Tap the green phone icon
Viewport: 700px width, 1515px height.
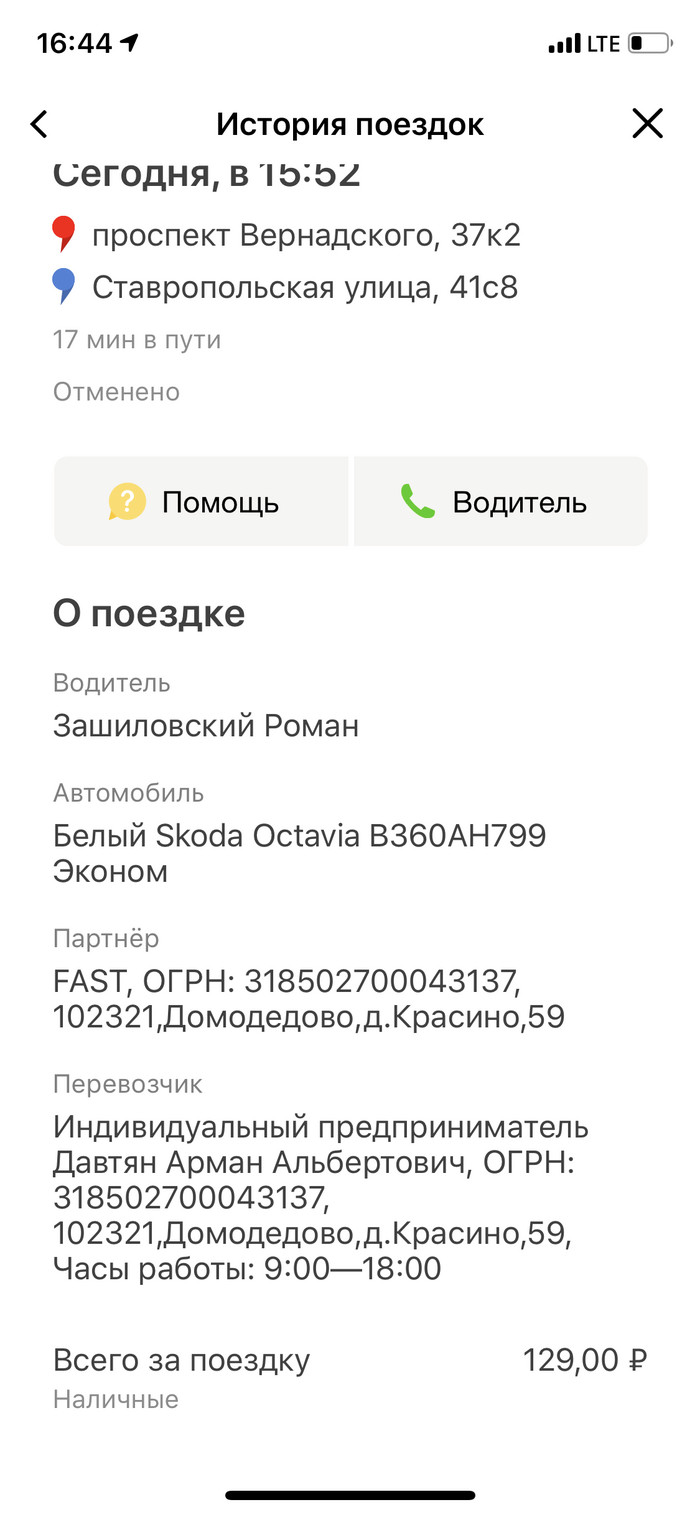coord(418,502)
